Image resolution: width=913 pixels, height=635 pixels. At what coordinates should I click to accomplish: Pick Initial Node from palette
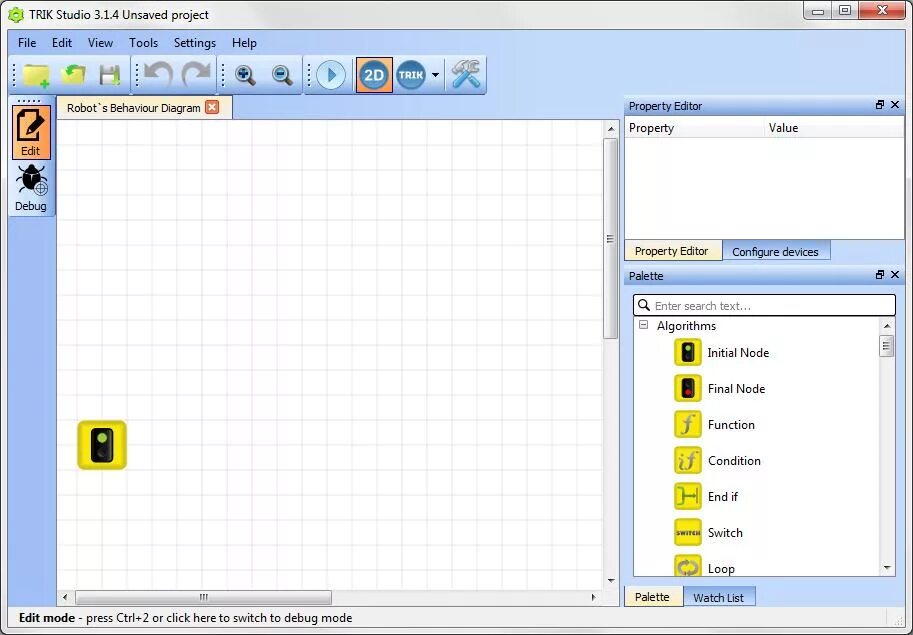click(721, 353)
